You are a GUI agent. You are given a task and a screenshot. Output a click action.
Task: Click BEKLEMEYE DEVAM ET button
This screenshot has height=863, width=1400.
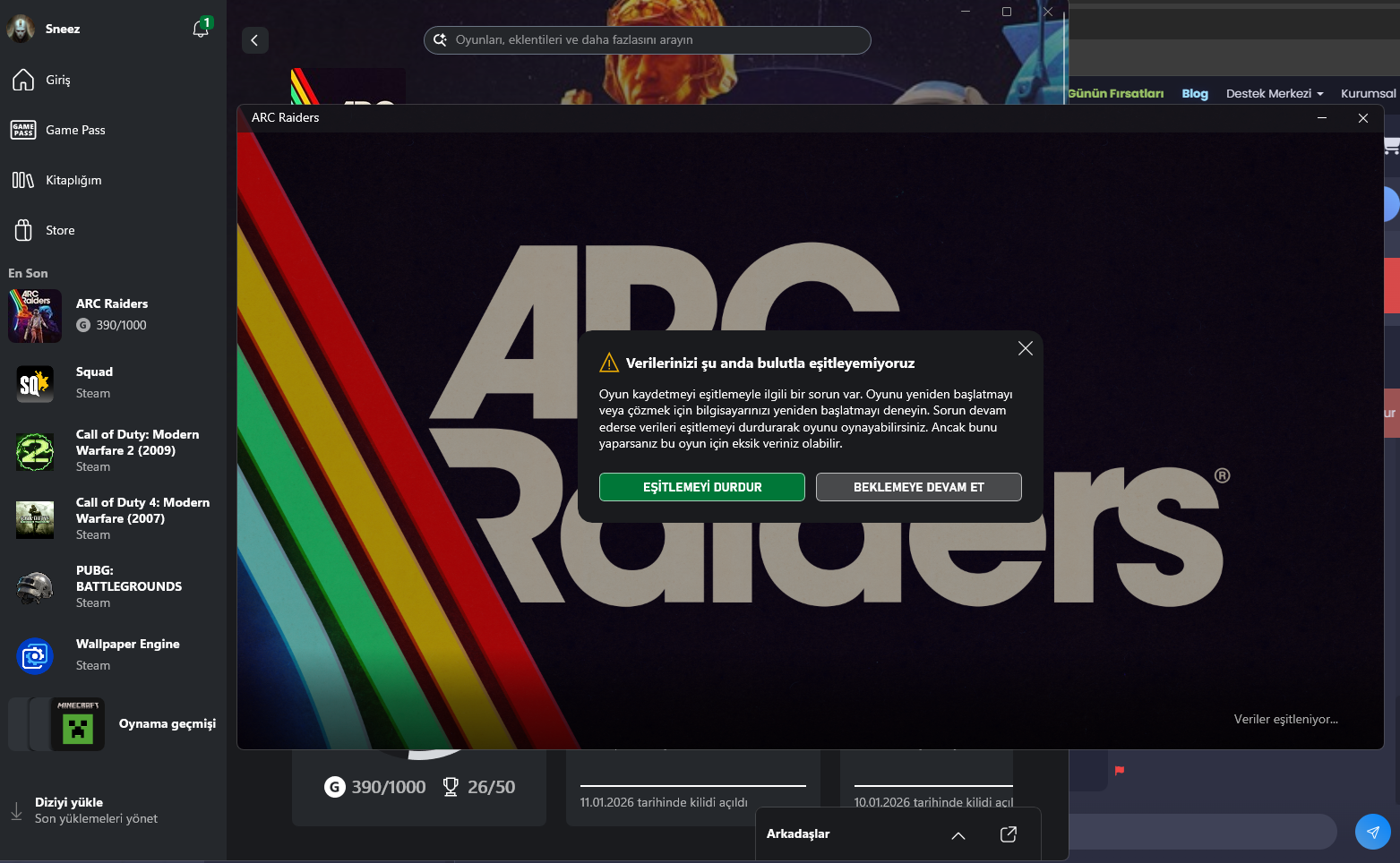tap(919, 487)
